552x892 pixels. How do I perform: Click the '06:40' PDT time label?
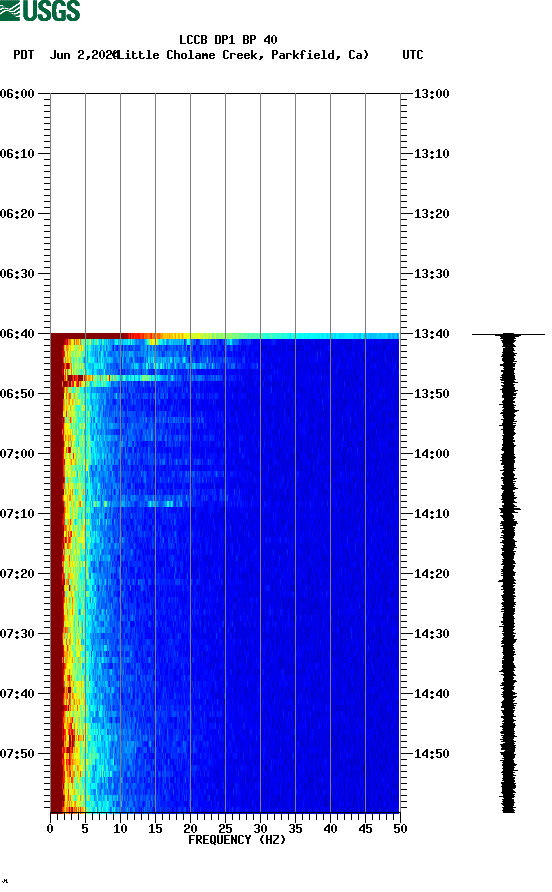tap(18, 333)
